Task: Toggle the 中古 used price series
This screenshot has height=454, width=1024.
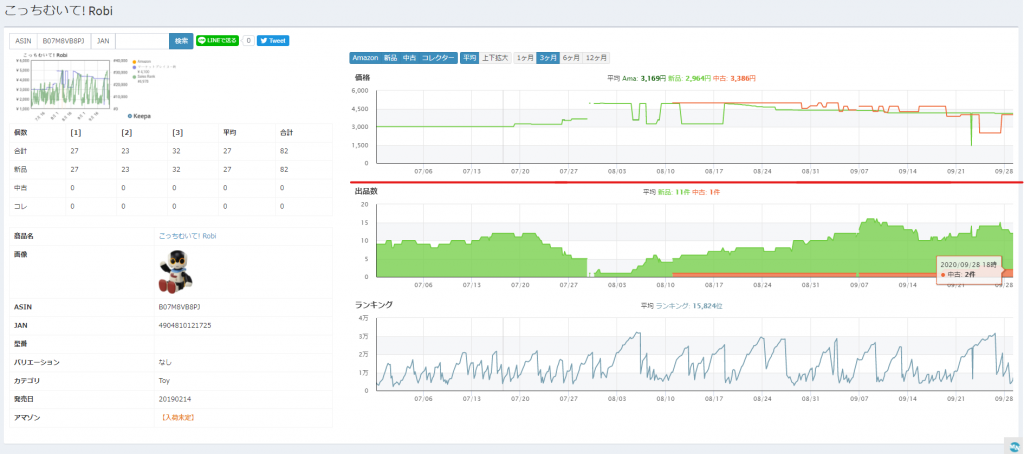Action: 409,58
